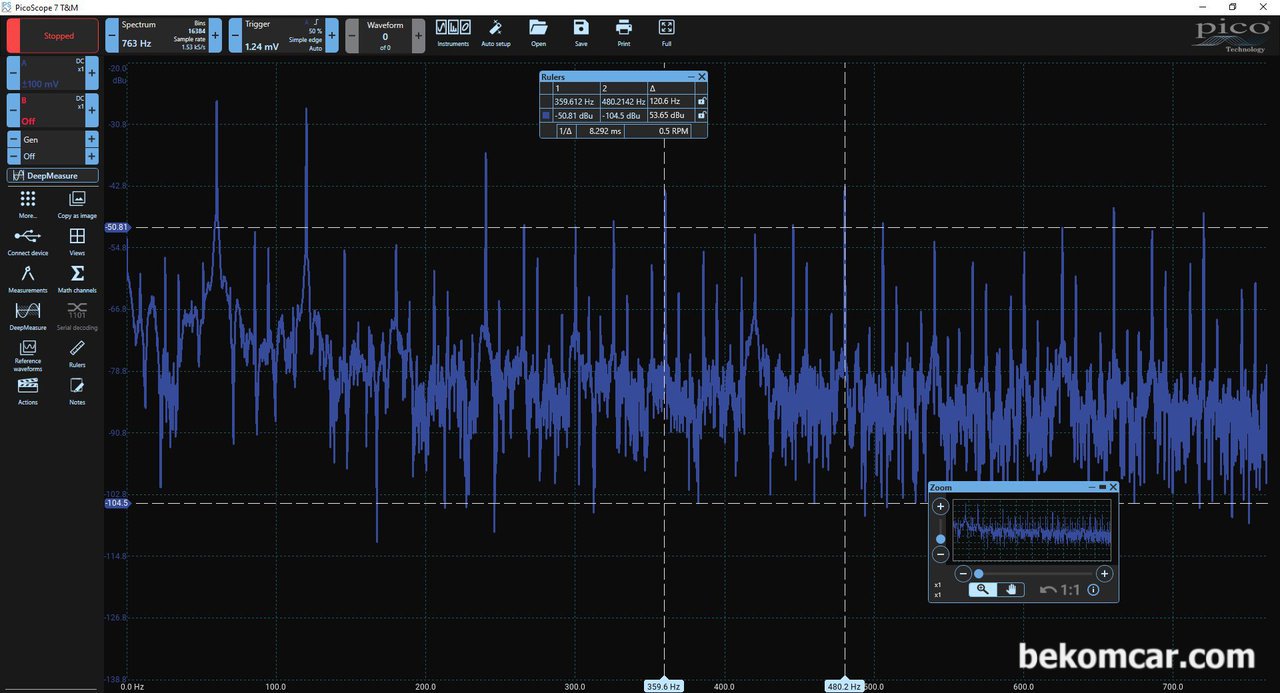Open Math channels sigma tool

(x=77, y=279)
